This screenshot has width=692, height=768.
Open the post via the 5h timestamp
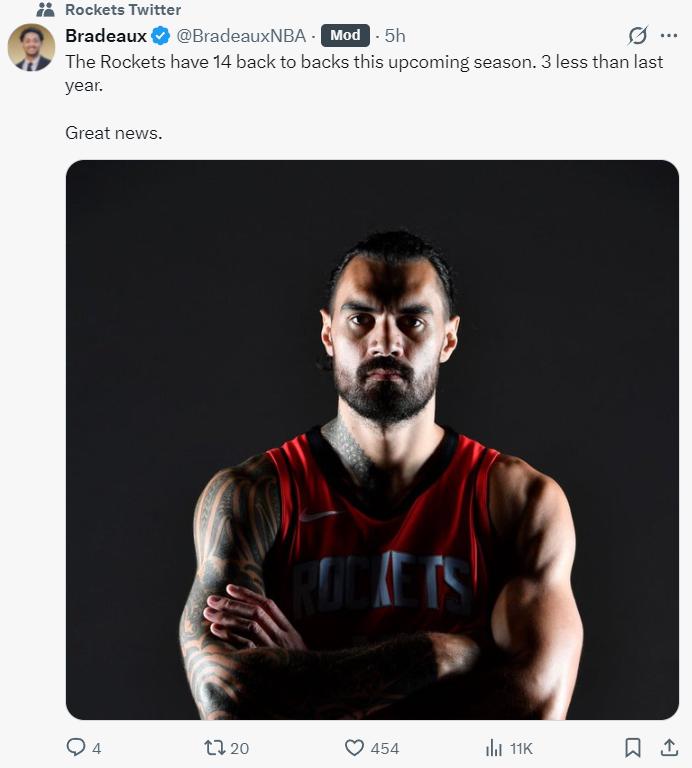coord(395,36)
